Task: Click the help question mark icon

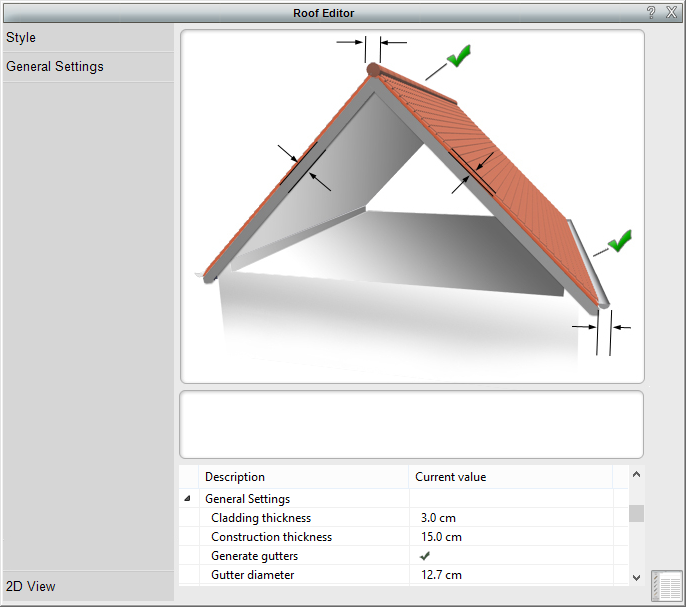Action: point(651,12)
